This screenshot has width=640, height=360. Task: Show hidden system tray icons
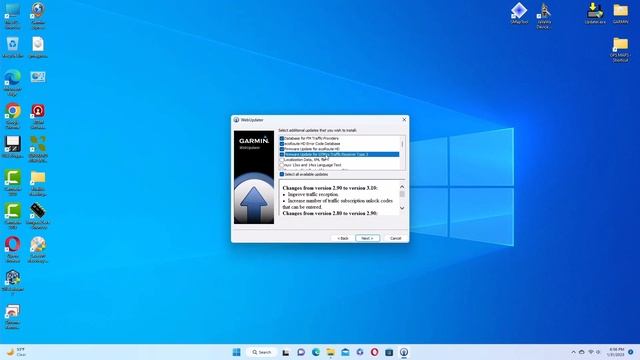tap(573, 352)
